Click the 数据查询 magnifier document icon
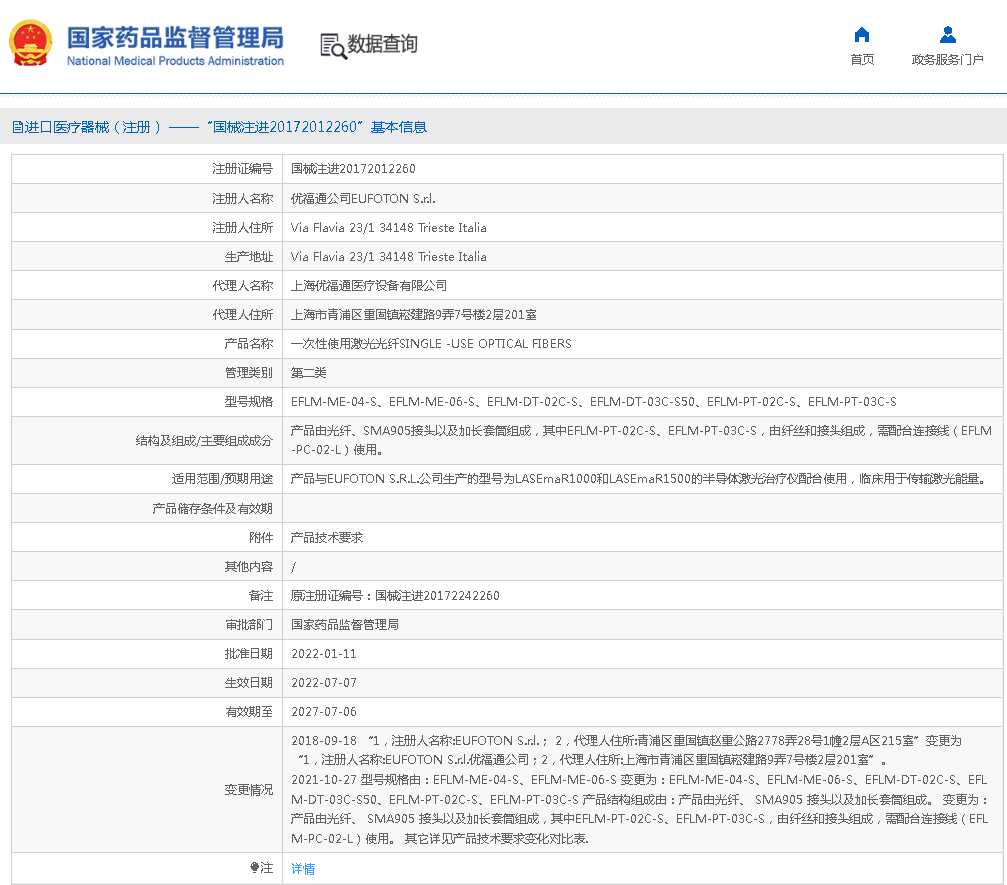The image size is (1007, 885). point(332,45)
